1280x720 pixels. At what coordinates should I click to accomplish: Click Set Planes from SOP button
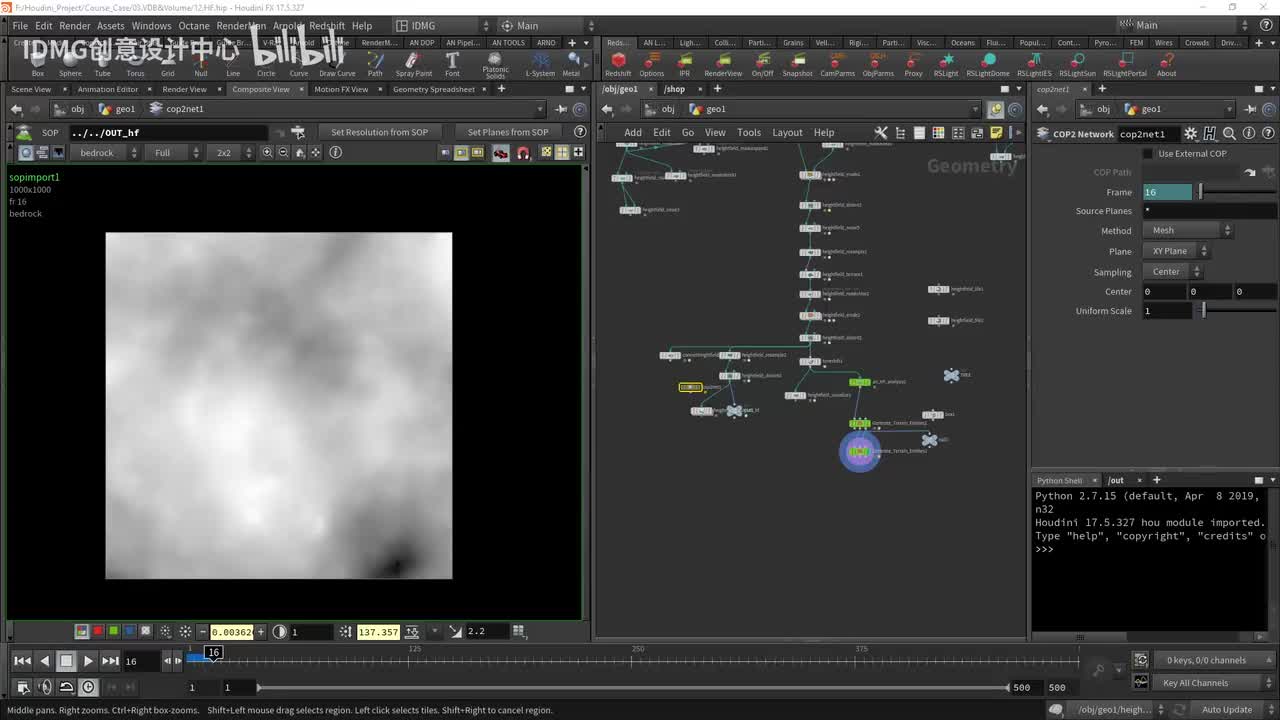click(508, 132)
